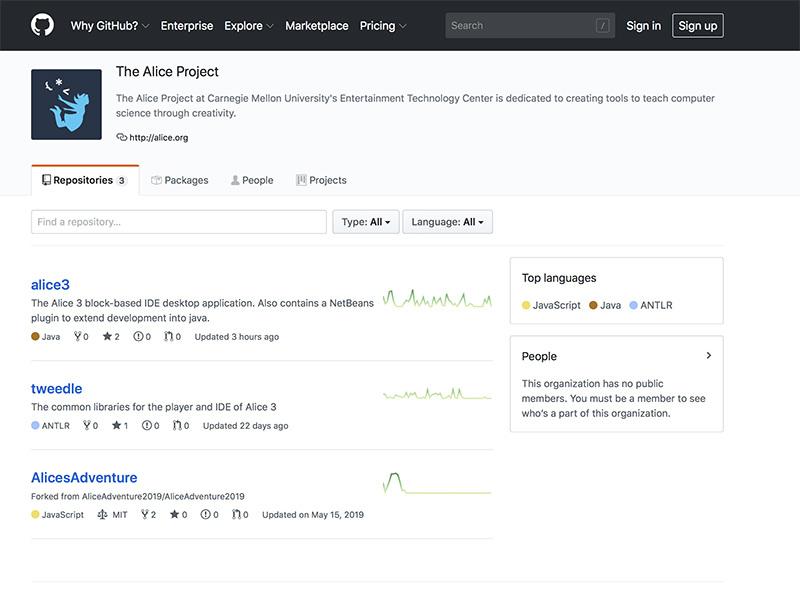Click the star icon on tweedle
Screen dimensions: 800x600
[116, 425]
